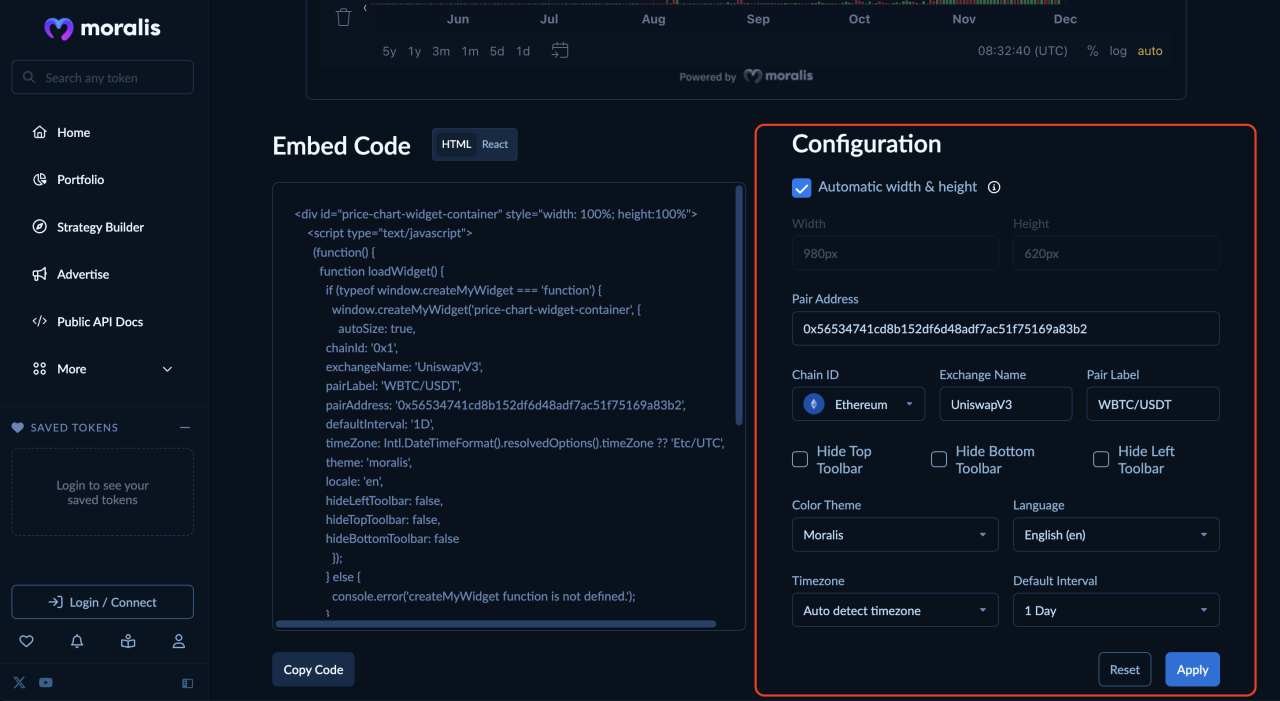The image size is (1280, 701).
Task: Enable the Hide Top Toolbar checkbox
Action: pos(799,458)
